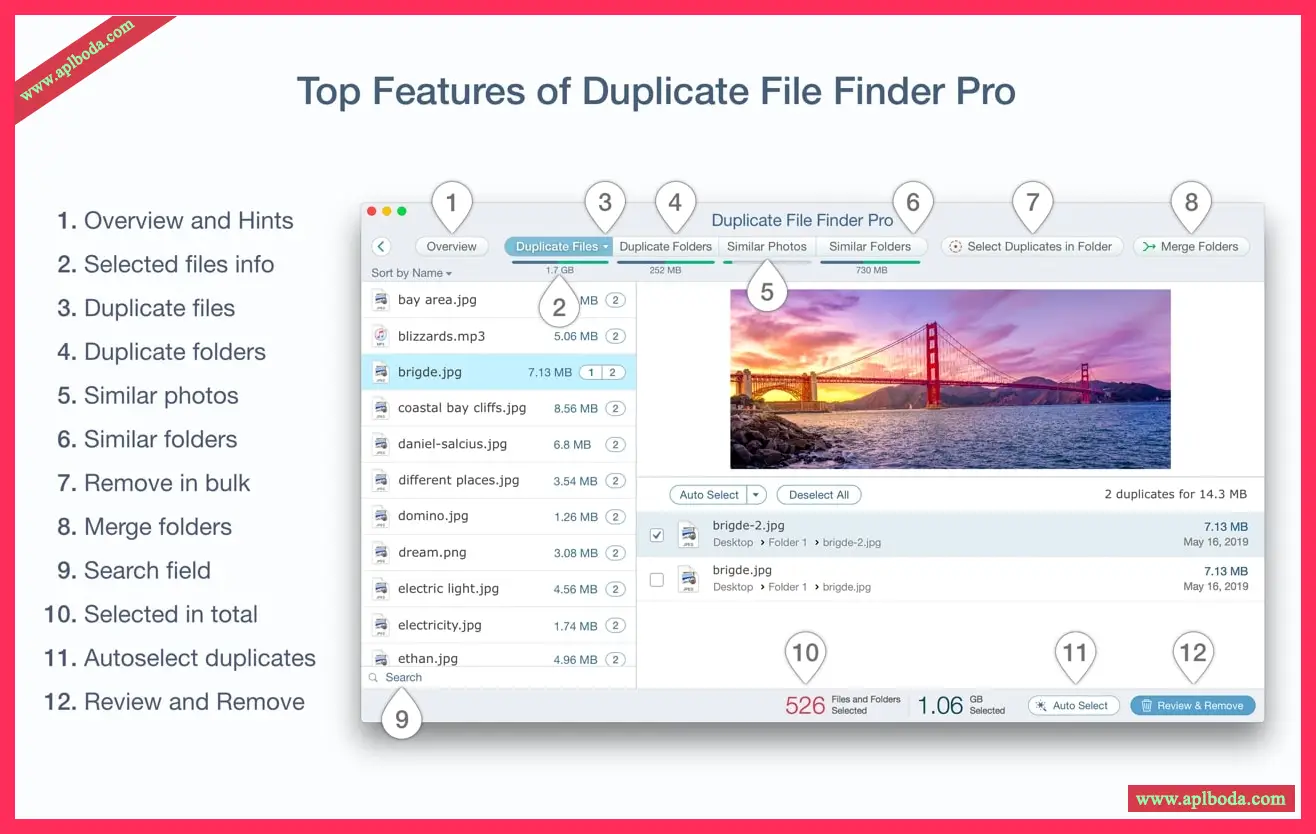Click the Golden Gate bridge preview image
This screenshot has width=1316, height=834.
(x=950, y=379)
